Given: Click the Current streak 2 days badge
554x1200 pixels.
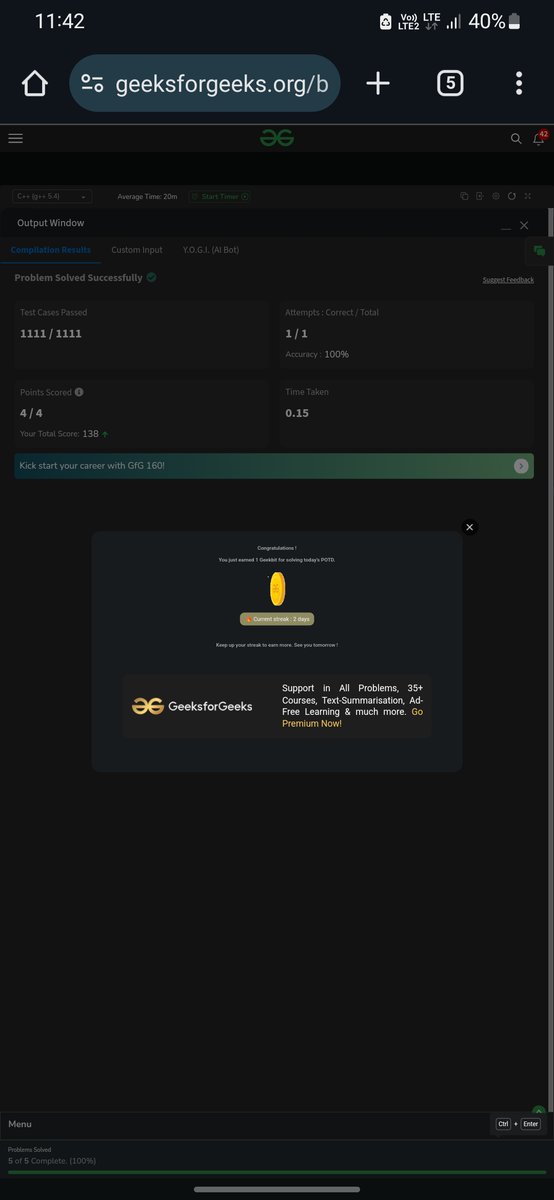Looking at the screenshot, I should (x=277, y=619).
